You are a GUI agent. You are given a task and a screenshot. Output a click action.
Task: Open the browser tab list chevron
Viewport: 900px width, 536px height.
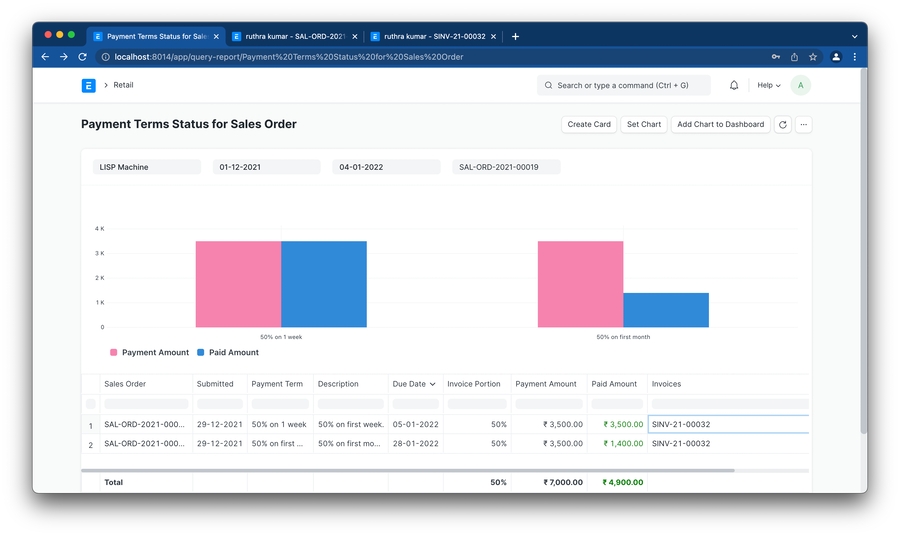(x=854, y=37)
